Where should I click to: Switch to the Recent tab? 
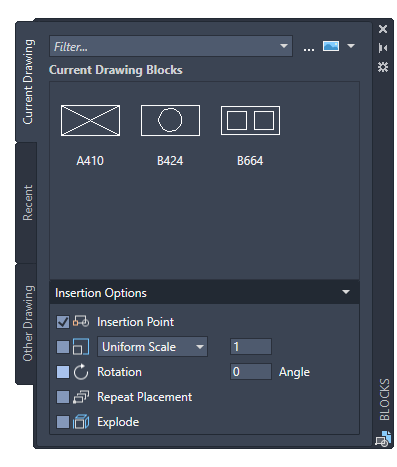(26, 202)
